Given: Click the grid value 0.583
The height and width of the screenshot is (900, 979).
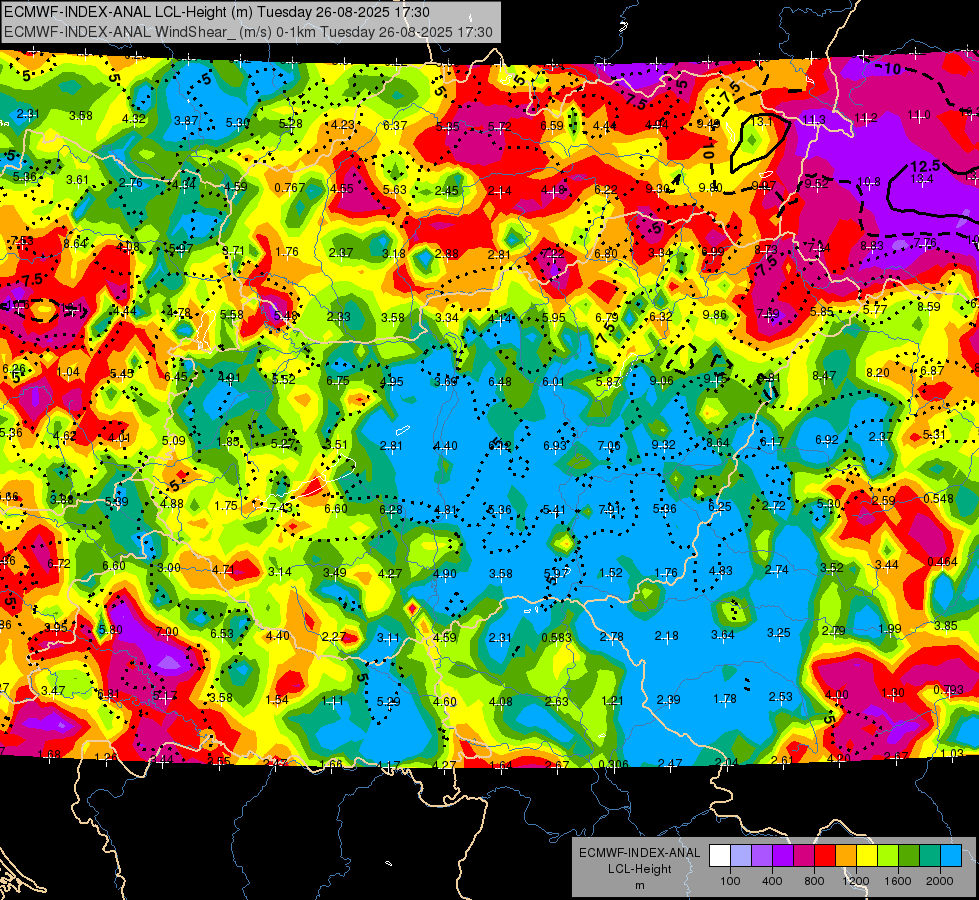Looking at the screenshot, I should (x=556, y=638).
